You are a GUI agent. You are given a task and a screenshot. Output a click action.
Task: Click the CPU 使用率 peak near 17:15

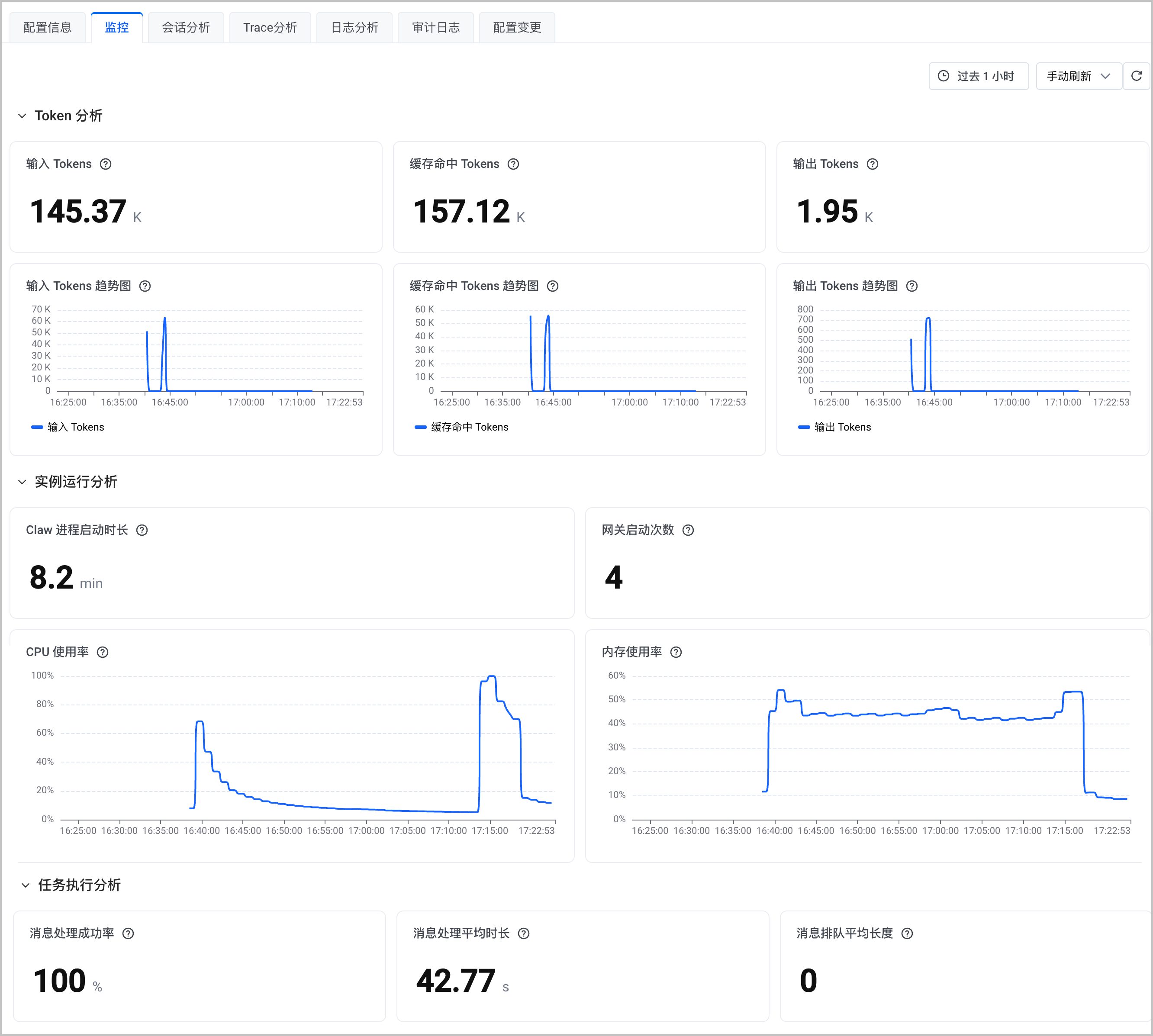pyautogui.click(x=492, y=676)
